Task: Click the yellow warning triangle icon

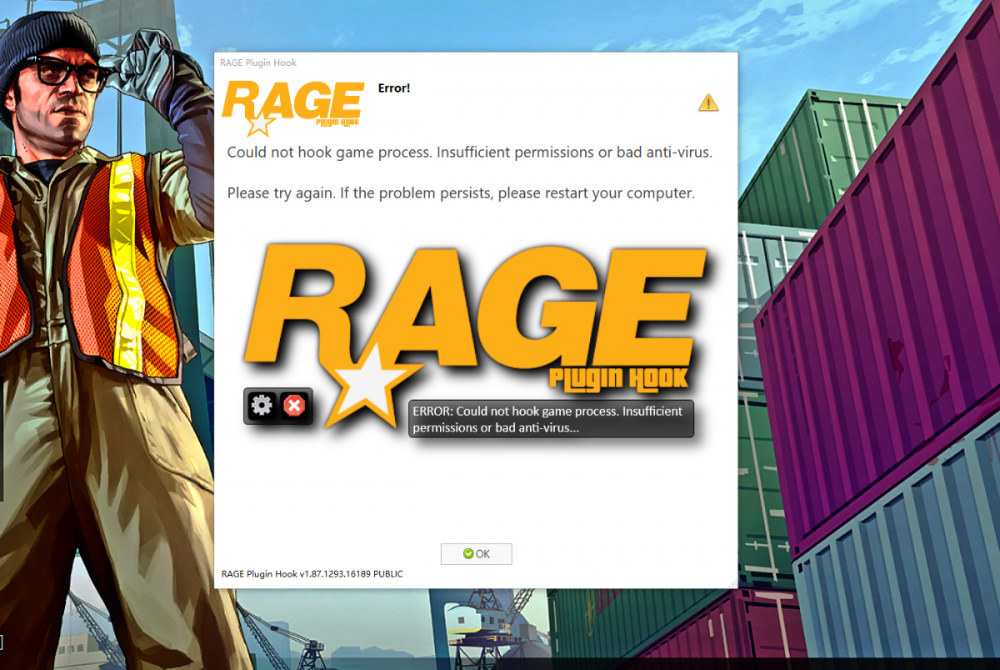Action: [x=708, y=103]
